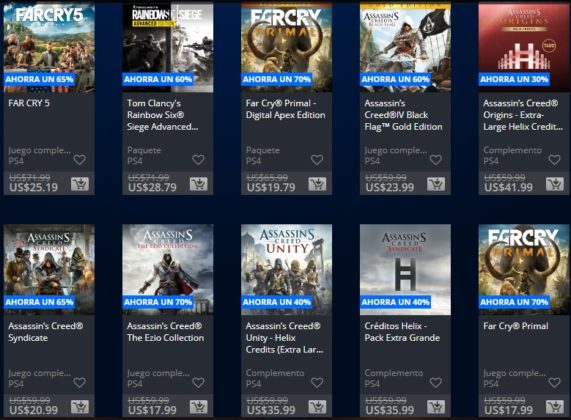571x420 pixels.
Task: Add Rainbow Six Siege Advanced to cart
Action: [198, 184]
